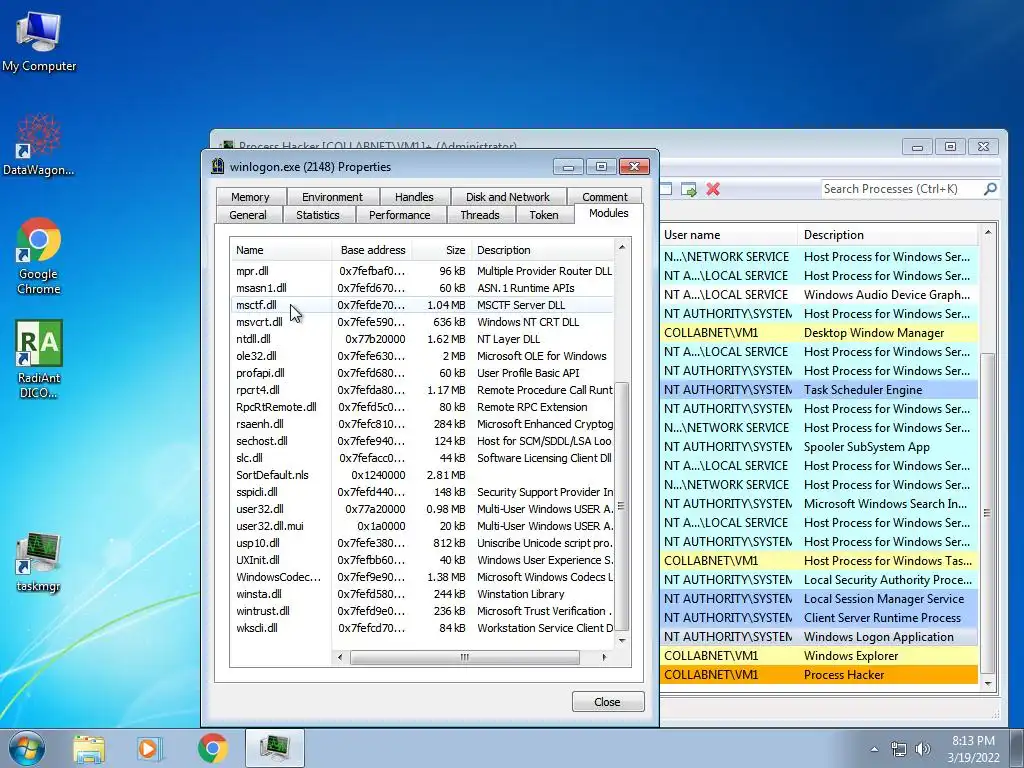Show hidden tray icons arrow
1024x768 pixels.
874,749
